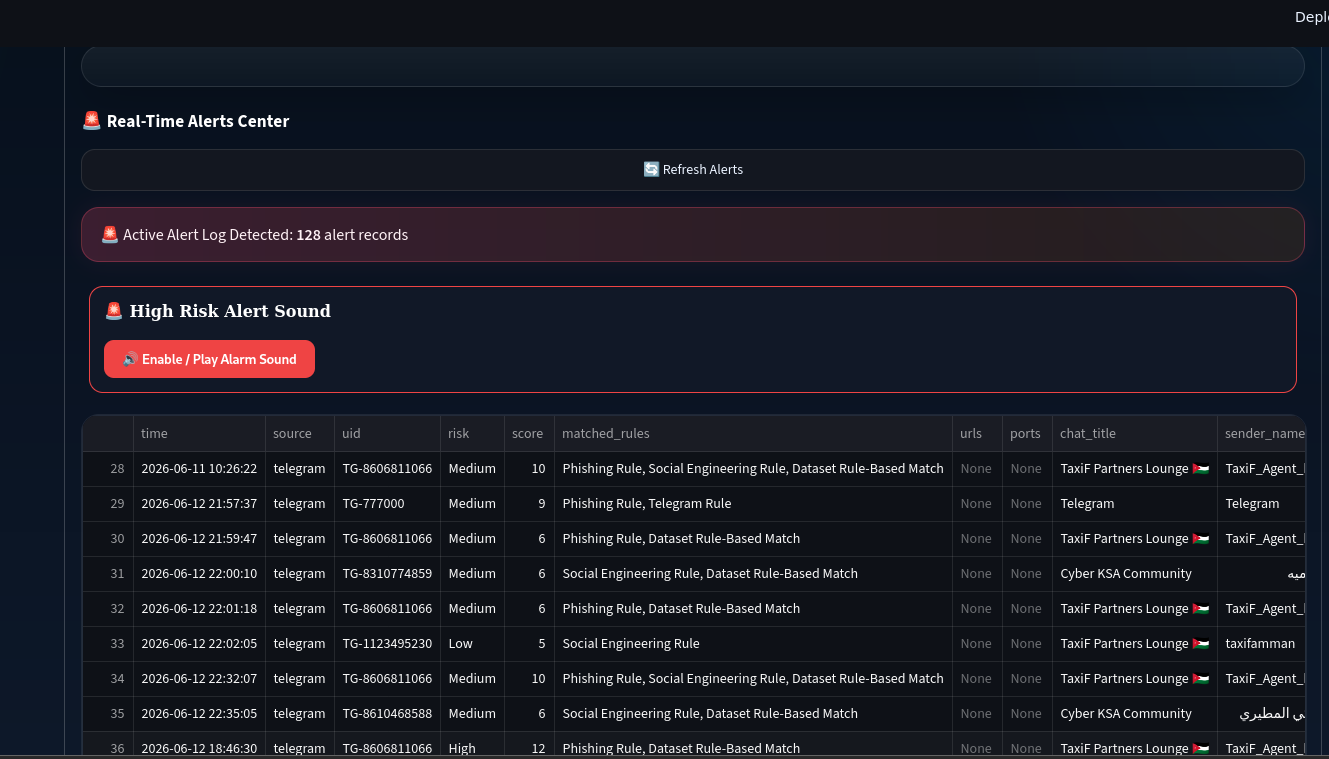Viewport: 1329px width, 759px height.
Task: Sort alerts by risk column
Action: pos(472,433)
